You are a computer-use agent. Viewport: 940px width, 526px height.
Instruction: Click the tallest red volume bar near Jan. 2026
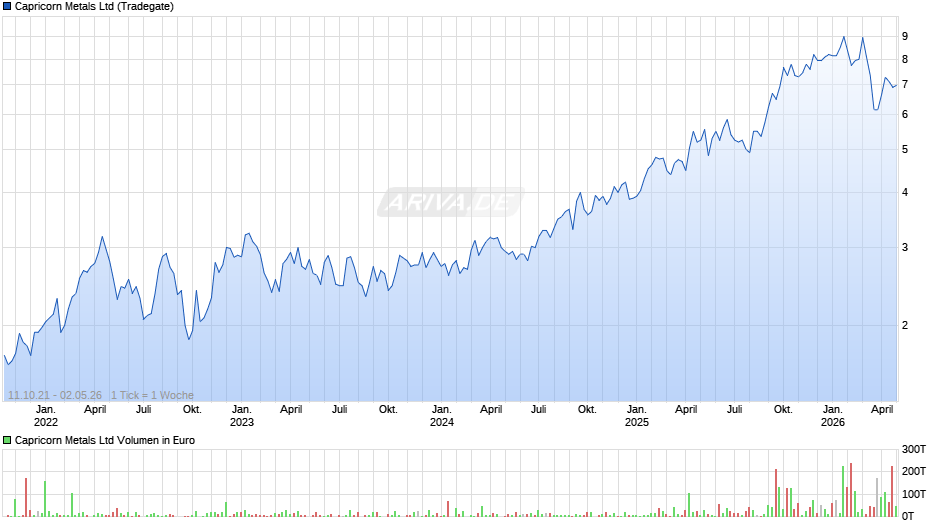pyautogui.click(x=851, y=490)
